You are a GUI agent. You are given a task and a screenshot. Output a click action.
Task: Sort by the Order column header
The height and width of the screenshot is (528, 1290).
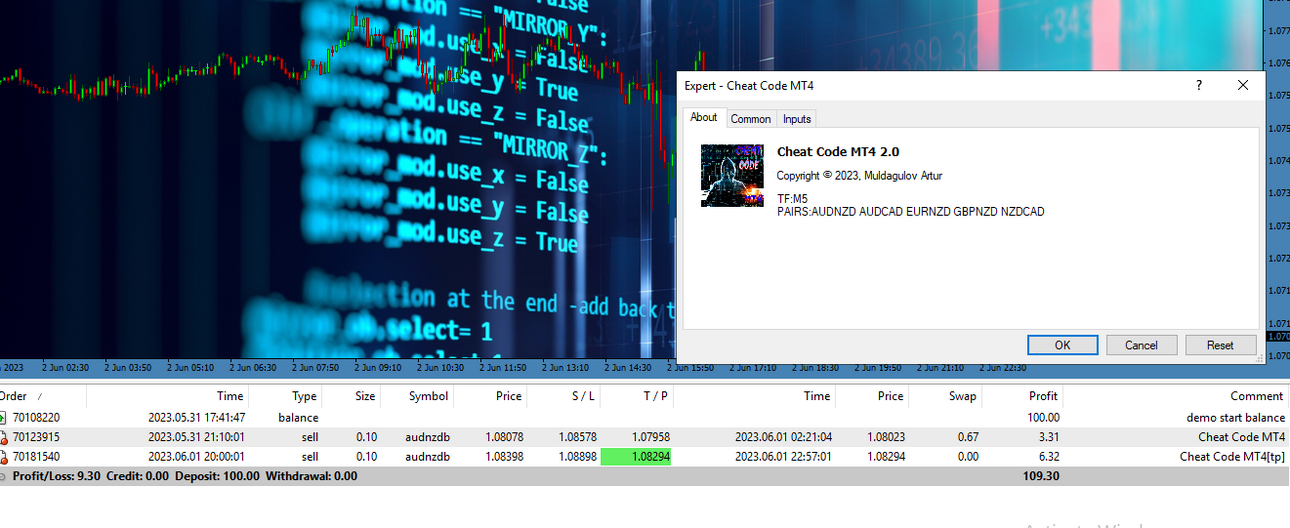pyautogui.click(x=14, y=396)
